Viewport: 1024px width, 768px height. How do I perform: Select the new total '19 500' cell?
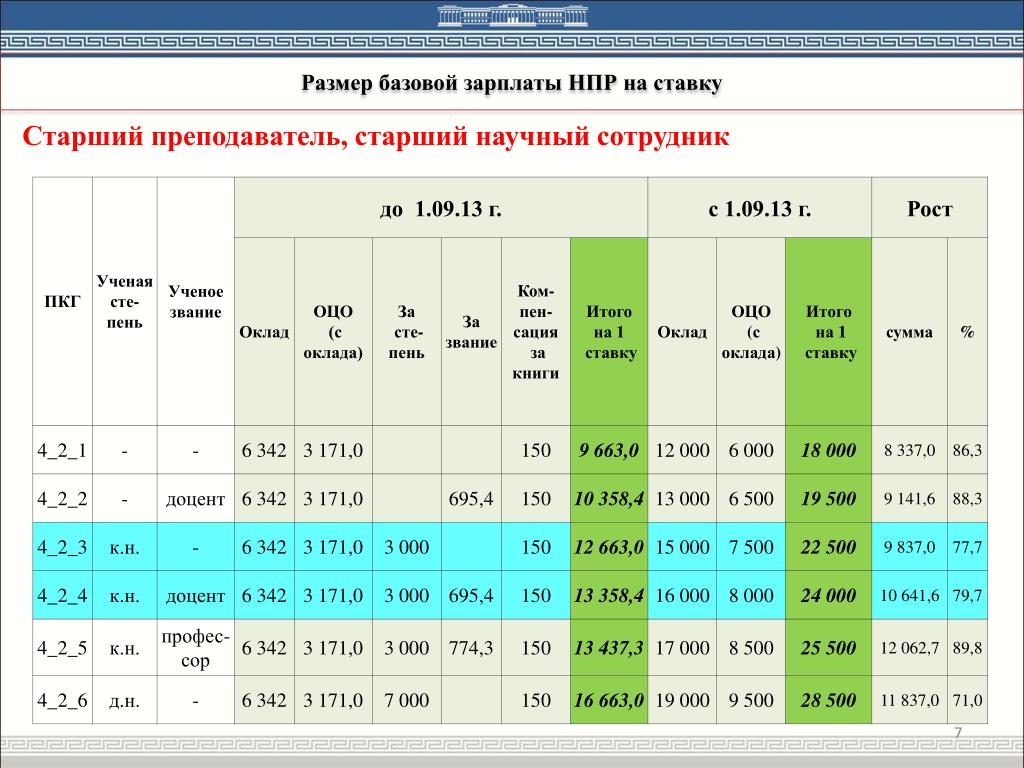point(828,499)
